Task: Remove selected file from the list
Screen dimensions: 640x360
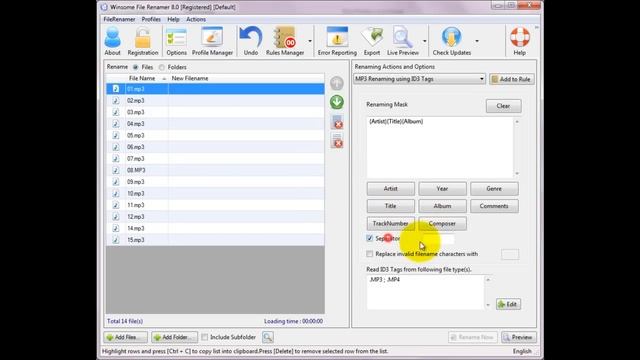Action: coord(337,122)
